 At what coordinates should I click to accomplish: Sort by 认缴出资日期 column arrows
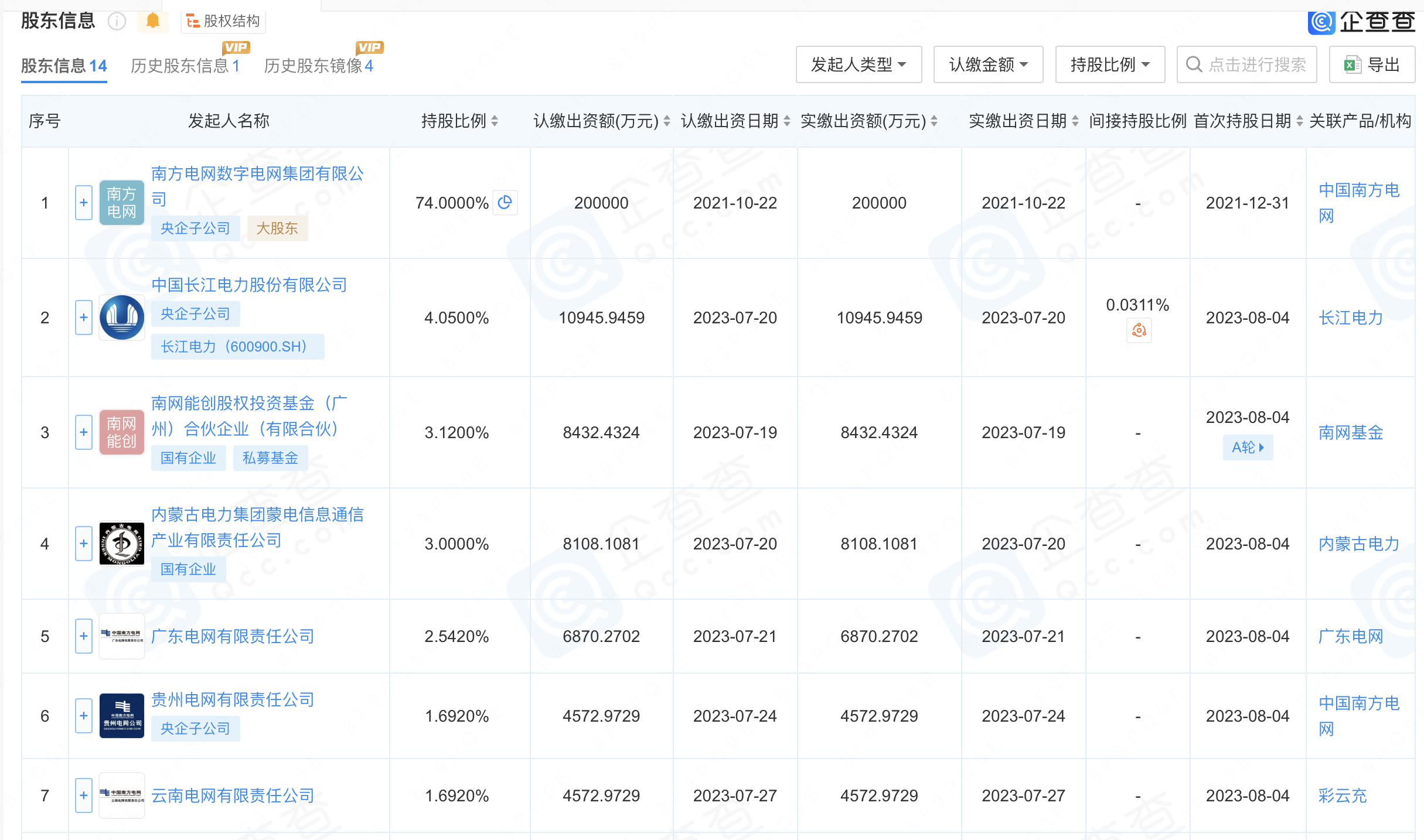click(x=787, y=121)
